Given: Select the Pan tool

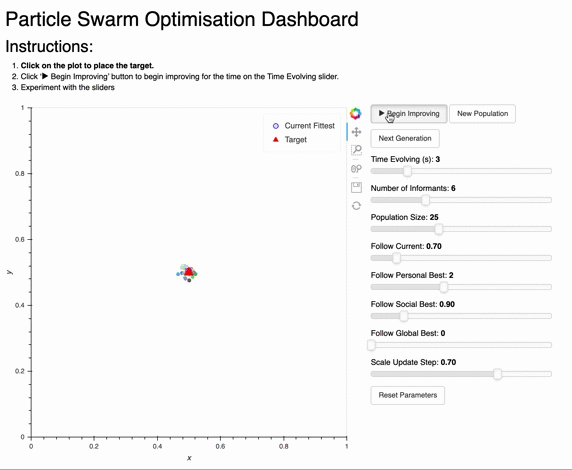Looking at the screenshot, I should pyautogui.click(x=356, y=132).
